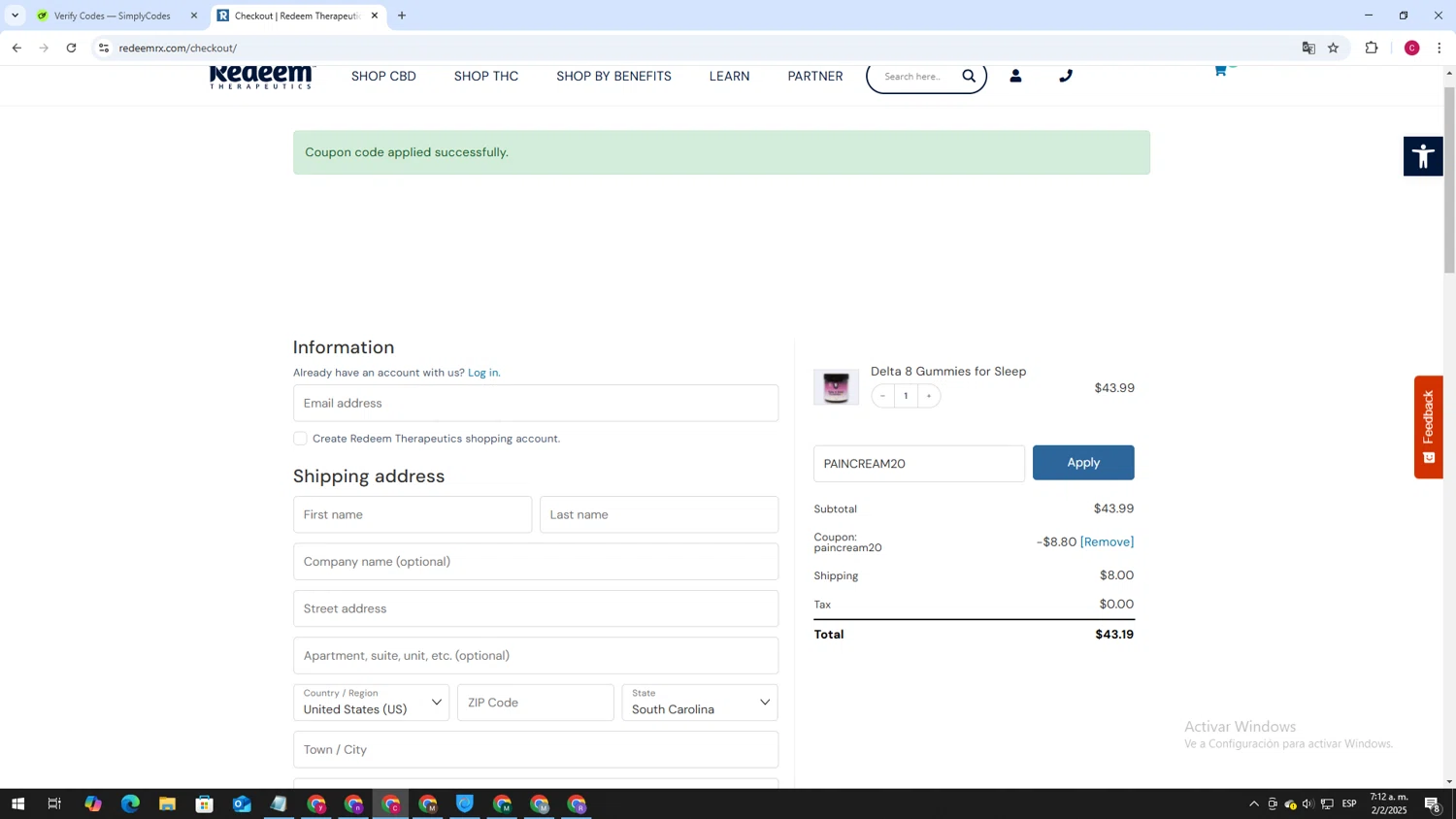
Task: Open the Google Translate icon in address bar
Action: (1308, 48)
